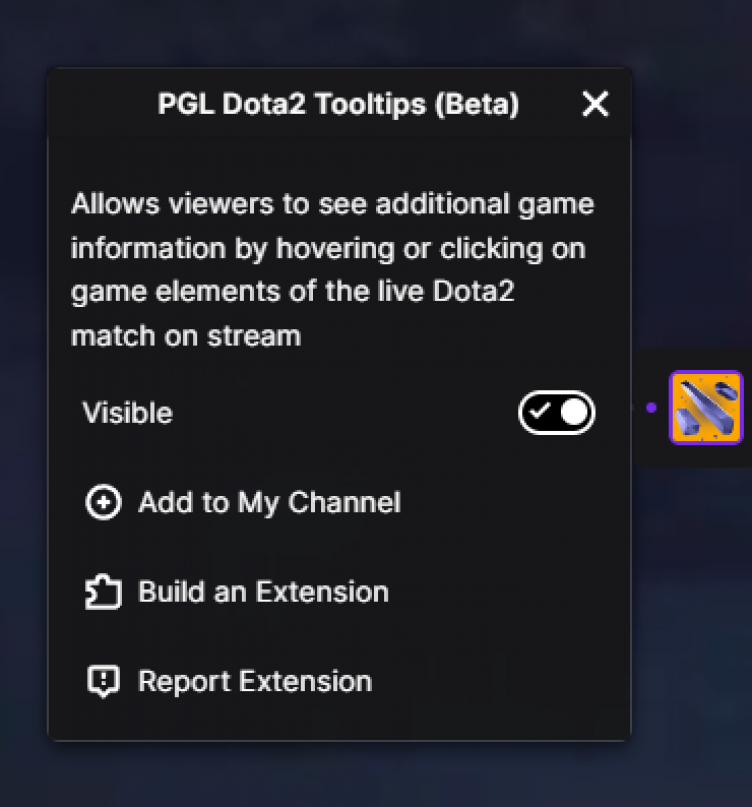Click the exclamation speech bubble report icon

[x=103, y=682]
